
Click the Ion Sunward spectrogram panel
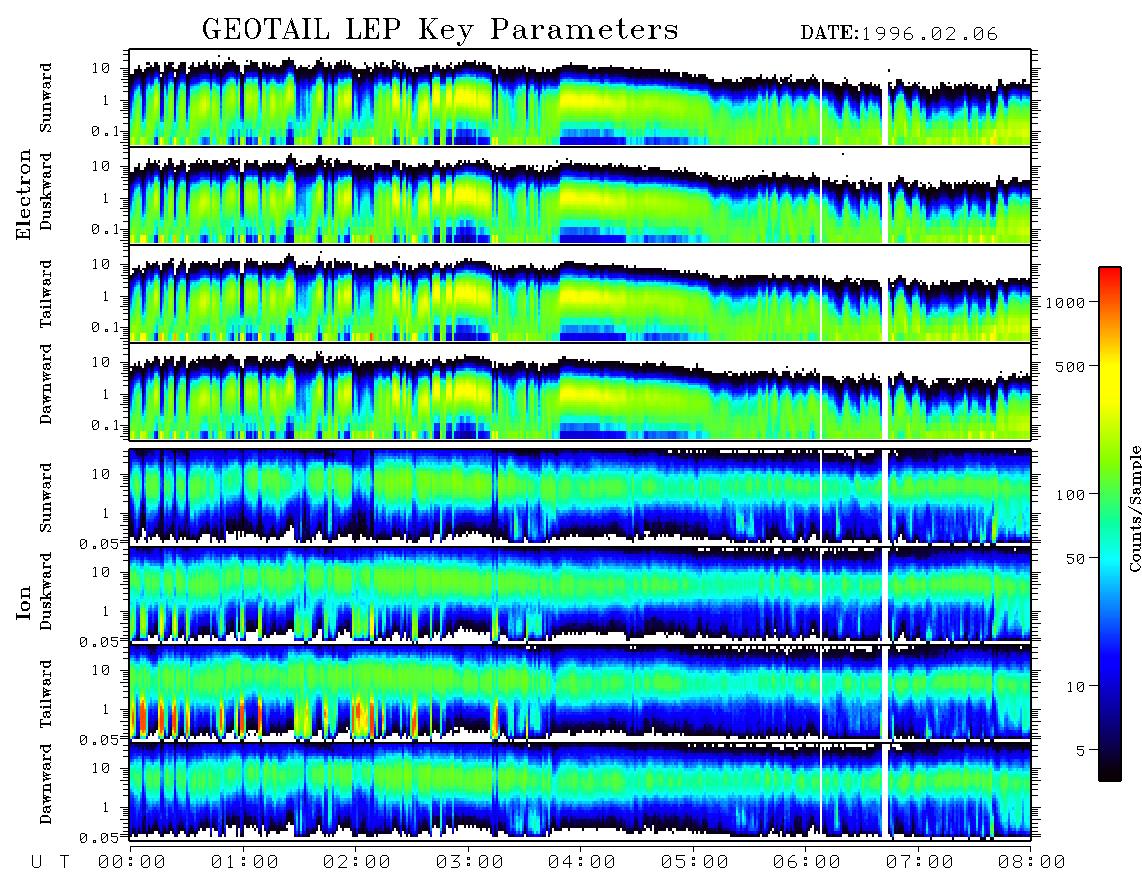coord(580,496)
